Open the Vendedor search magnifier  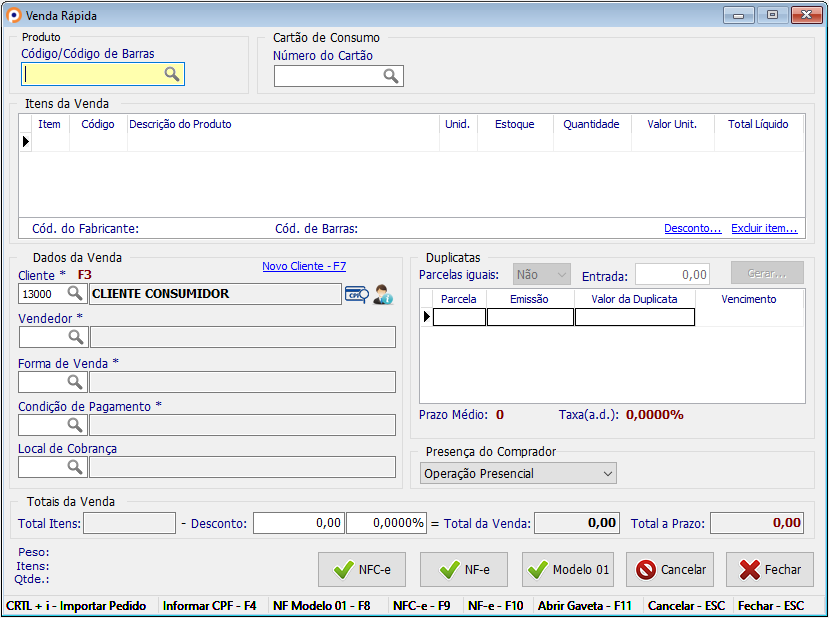75,337
